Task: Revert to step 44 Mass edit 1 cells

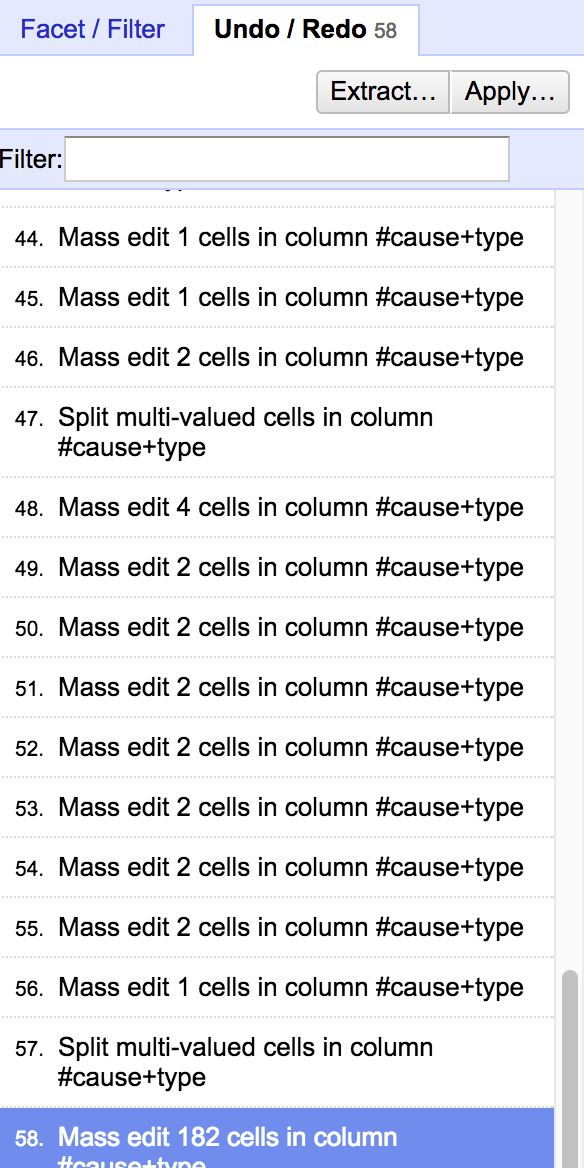Action: click(277, 238)
